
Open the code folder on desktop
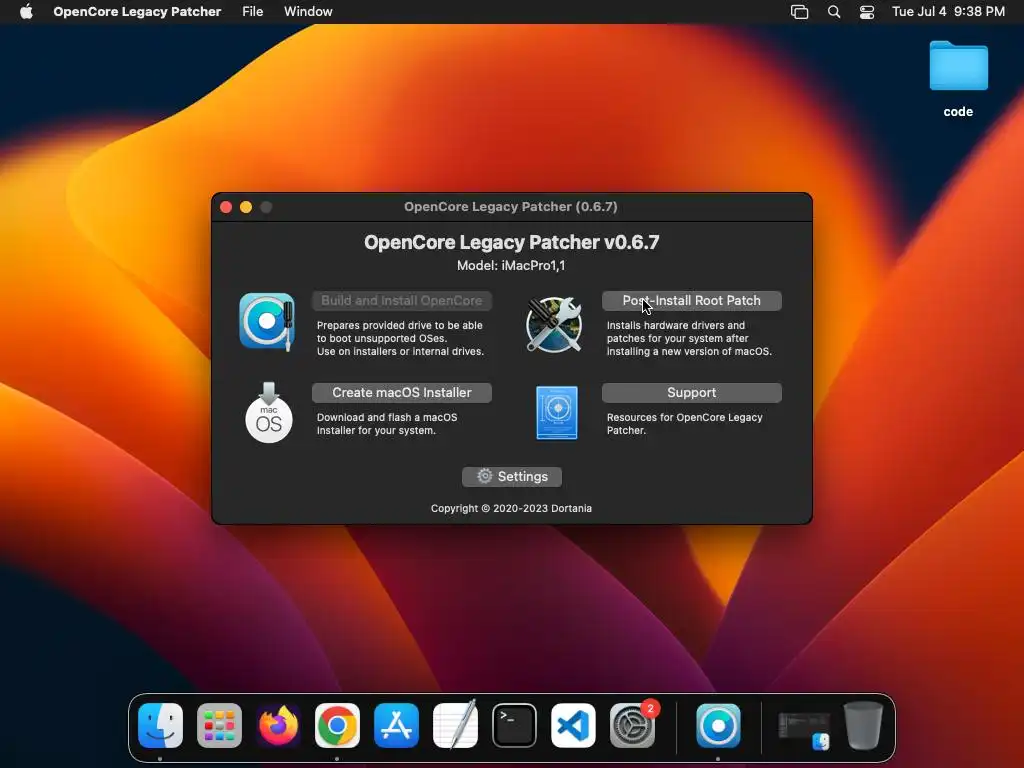pos(958,79)
